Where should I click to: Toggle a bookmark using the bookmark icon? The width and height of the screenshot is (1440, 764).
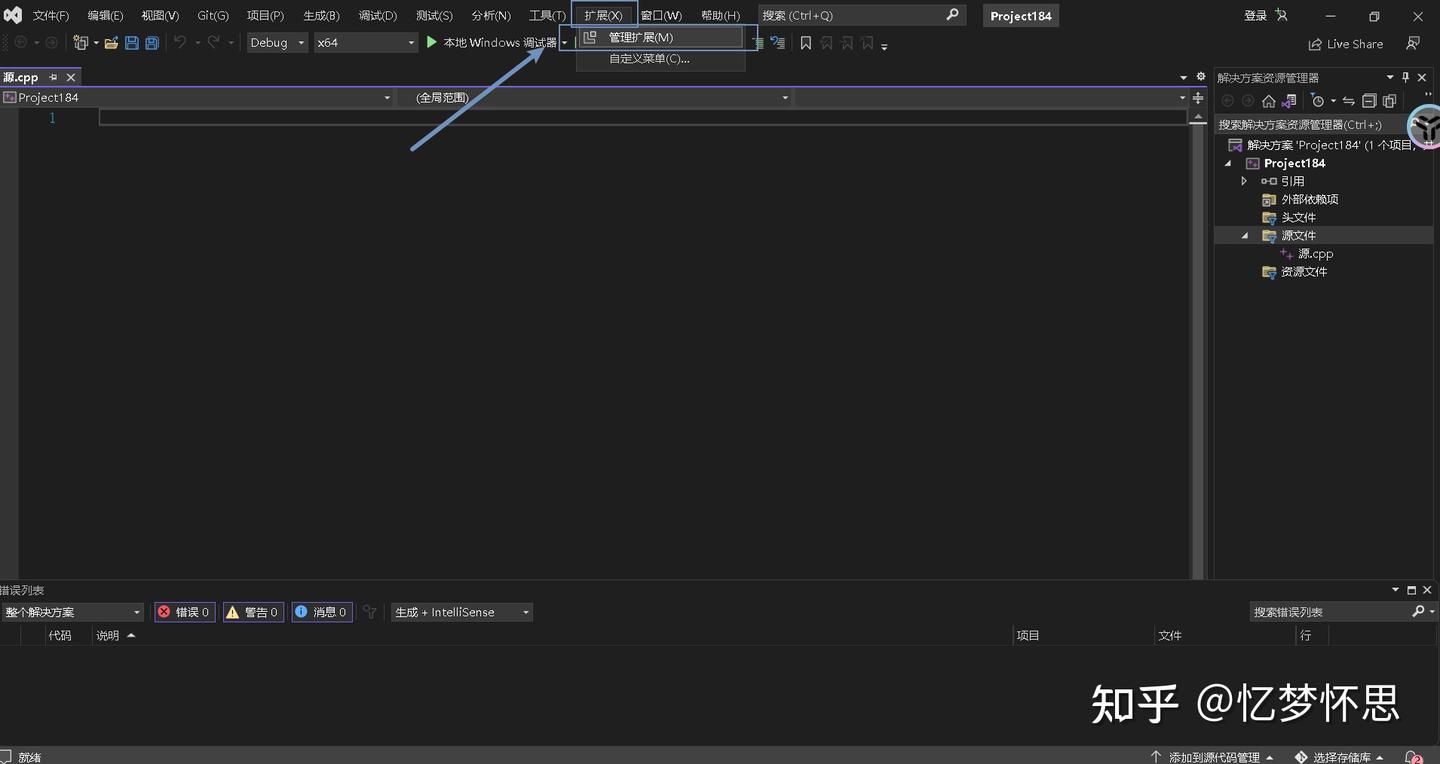click(806, 42)
